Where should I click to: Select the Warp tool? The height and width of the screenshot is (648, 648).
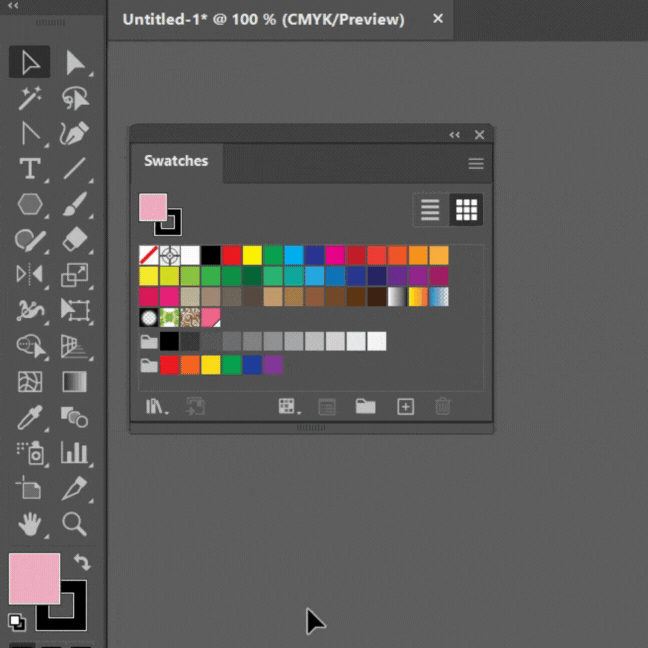[31, 310]
